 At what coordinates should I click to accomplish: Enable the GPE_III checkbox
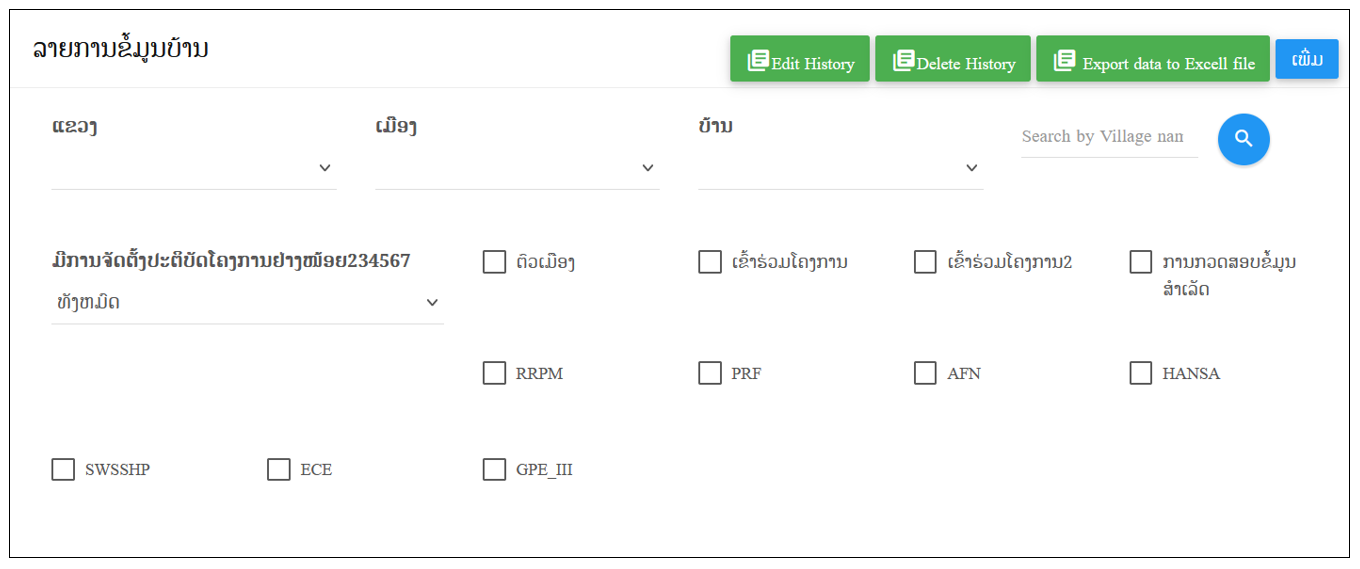[494, 469]
